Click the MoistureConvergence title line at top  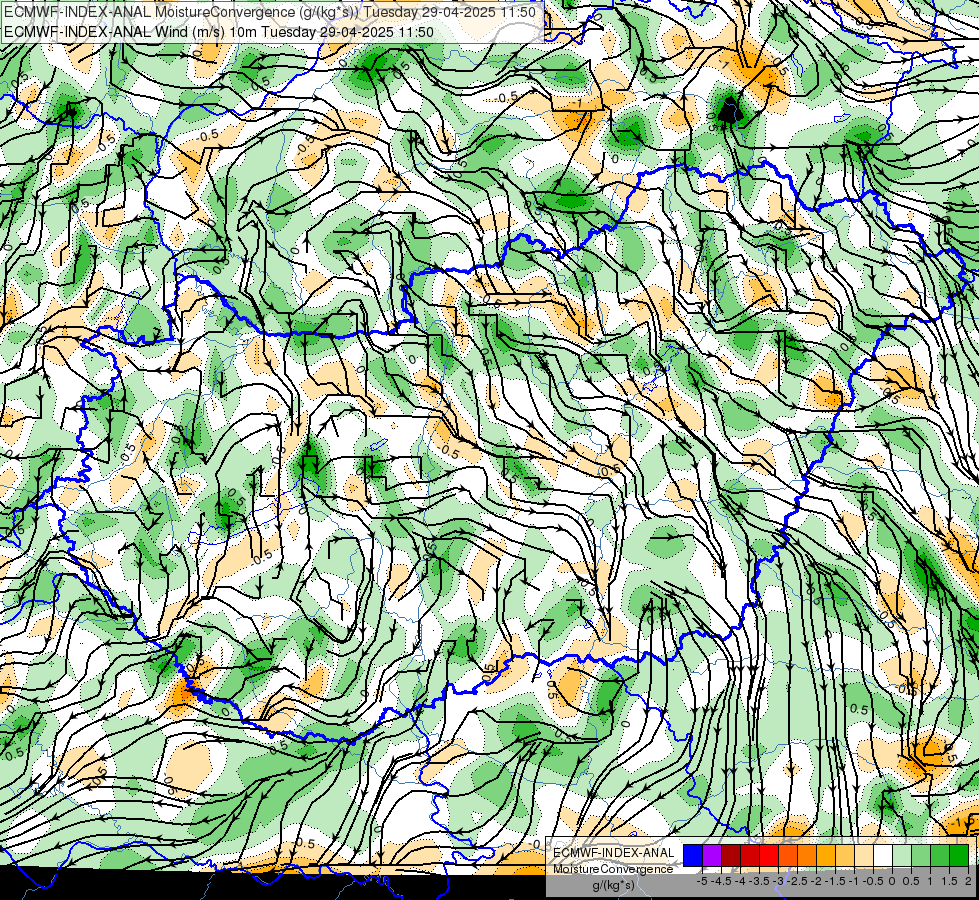tap(270, 12)
